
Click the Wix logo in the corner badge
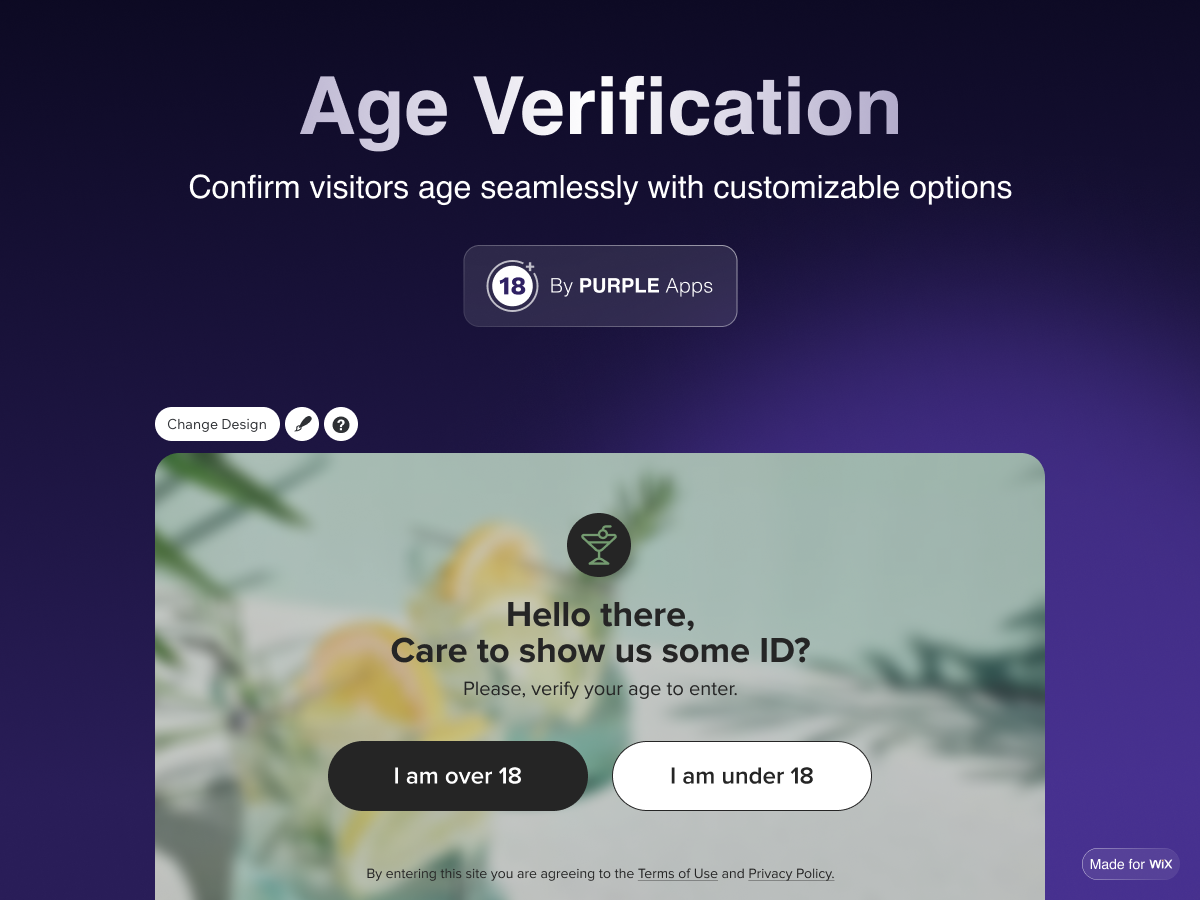[x=1163, y=864]
